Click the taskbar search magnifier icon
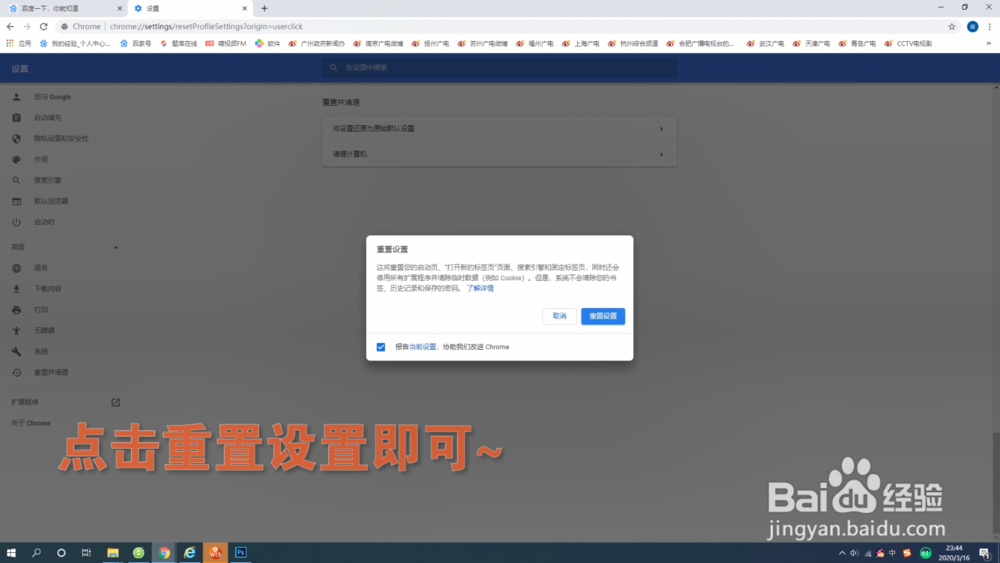This screenshot has width=1000, height=563. click(36, 553)
